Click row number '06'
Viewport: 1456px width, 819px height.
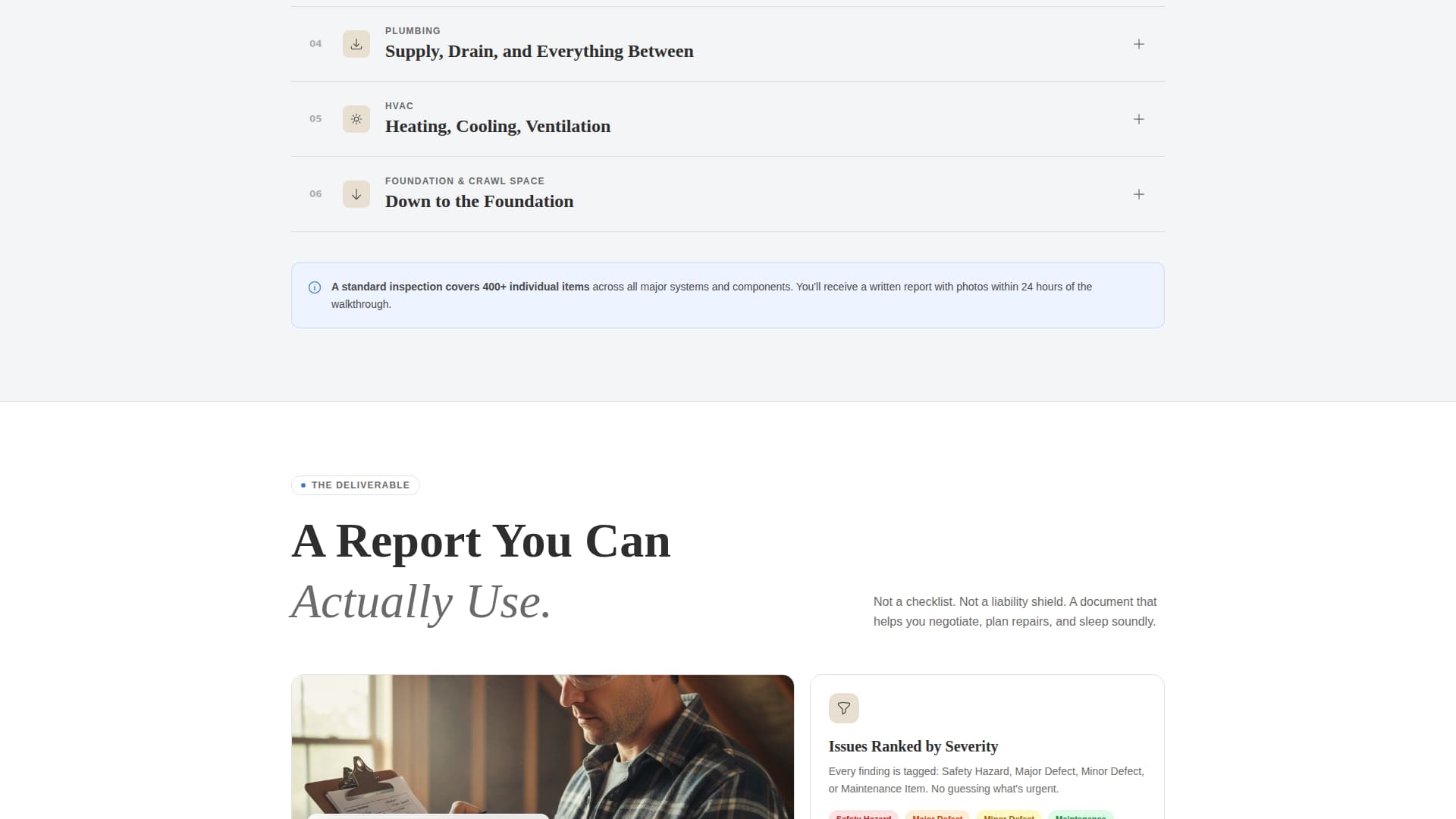(x=315, y=194)
